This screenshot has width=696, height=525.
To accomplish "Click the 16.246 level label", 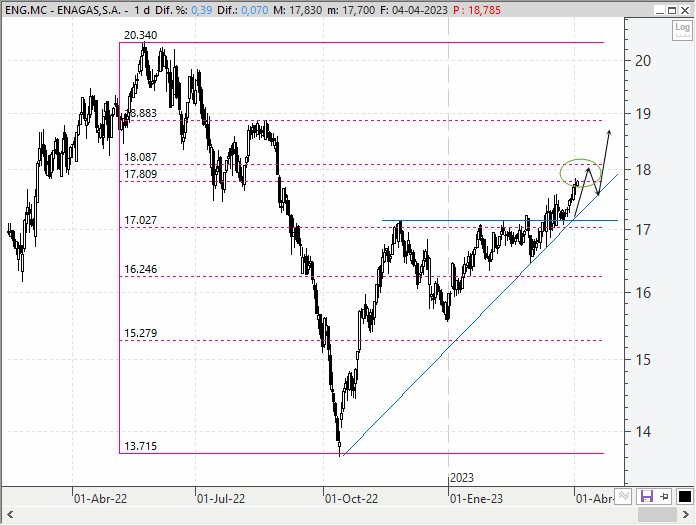I will pos(140,269).
